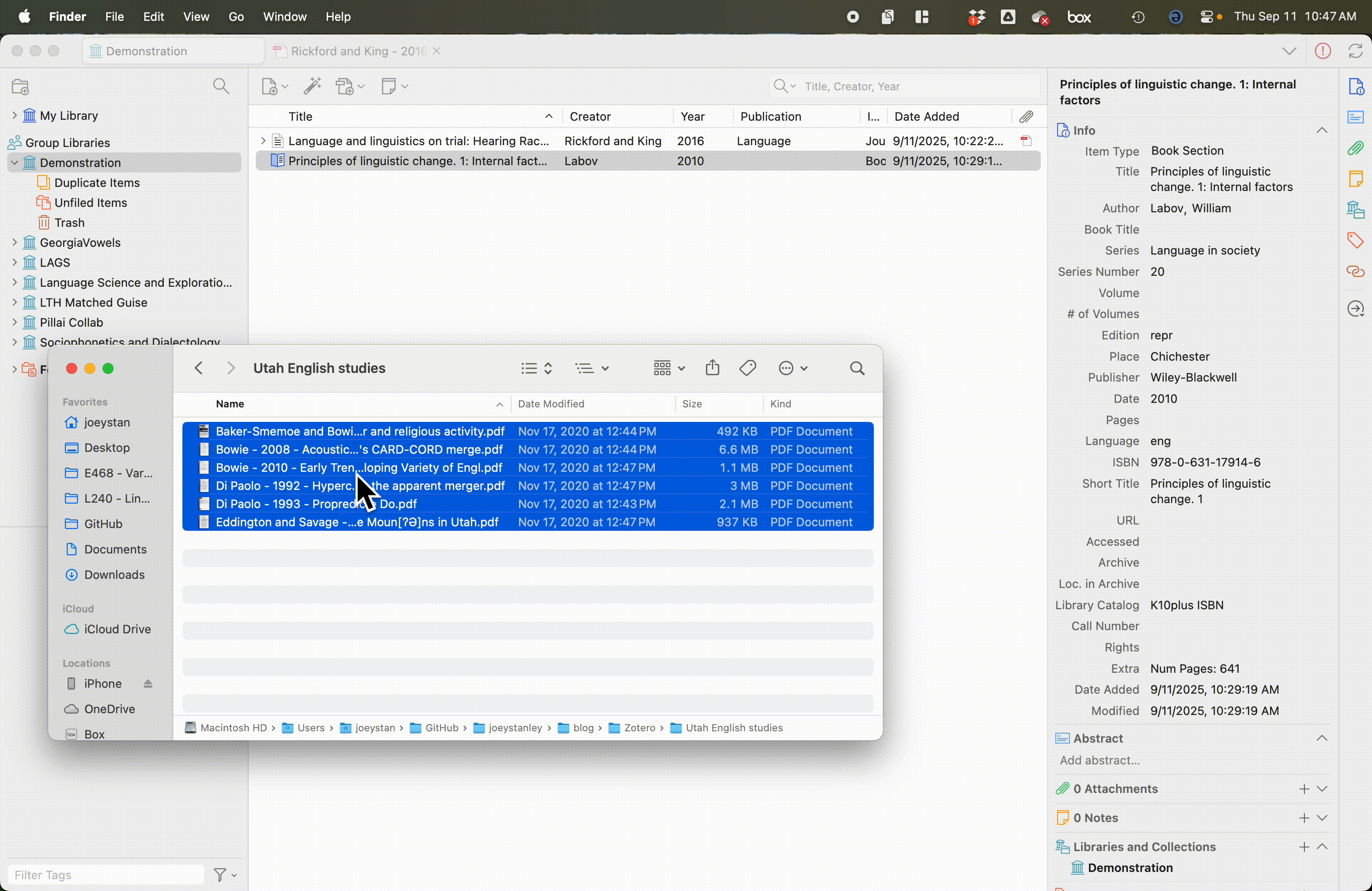Expand the Language and linguistics on trial row
This screenshot has width=1372, height=891.
pos(263,141)
